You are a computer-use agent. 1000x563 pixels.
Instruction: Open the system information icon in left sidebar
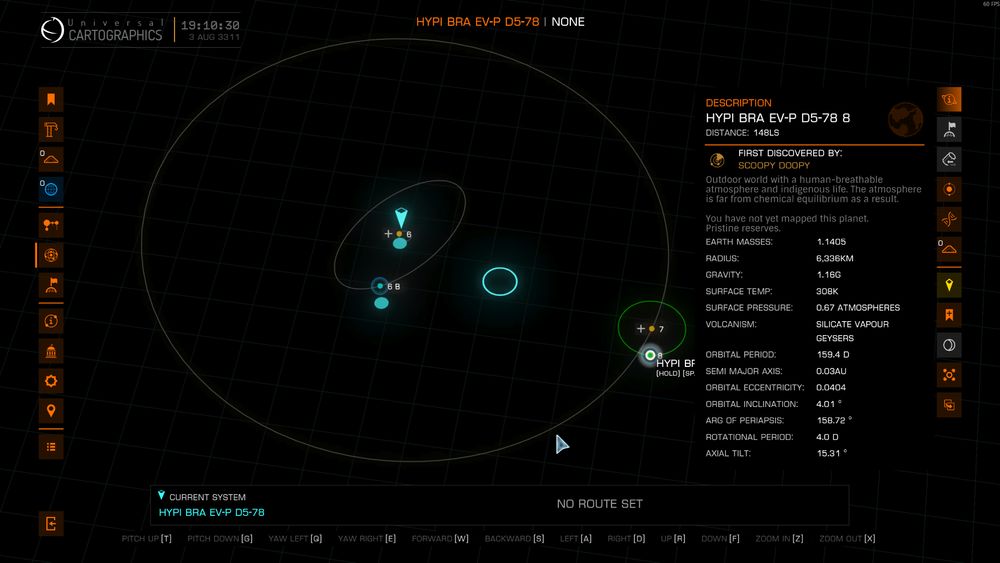51,321
